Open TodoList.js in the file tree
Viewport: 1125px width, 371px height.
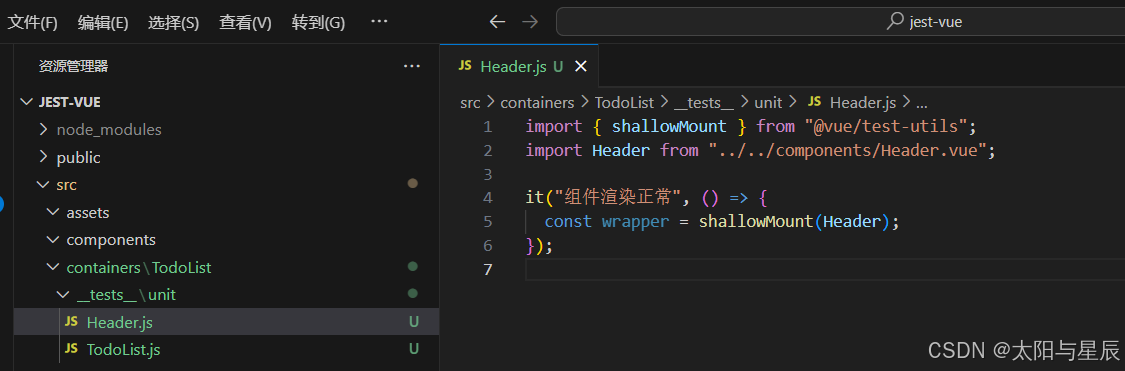click(x=226, y=349)
